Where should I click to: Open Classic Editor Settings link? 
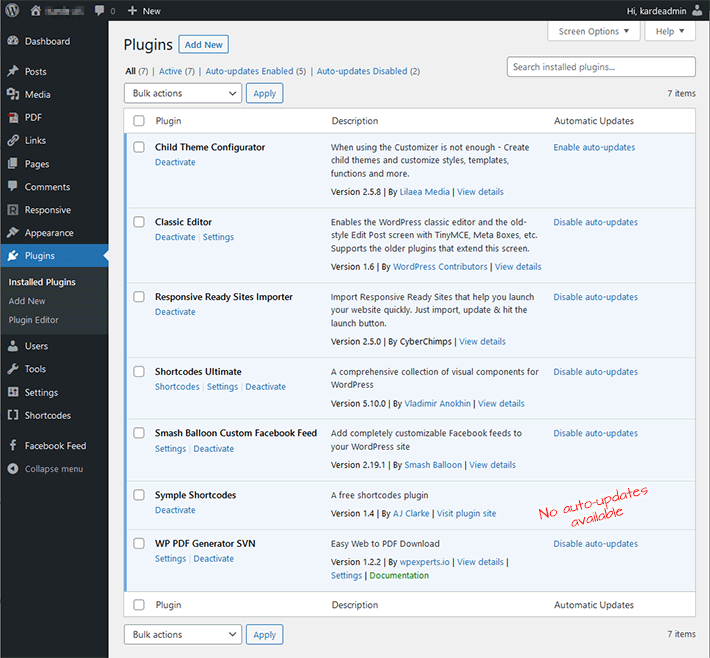click(x=218, y=237)
